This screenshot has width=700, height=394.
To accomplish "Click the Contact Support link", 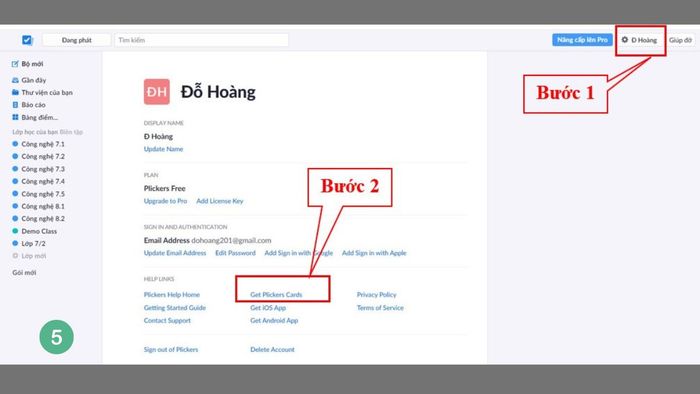I will pos(167,321).
